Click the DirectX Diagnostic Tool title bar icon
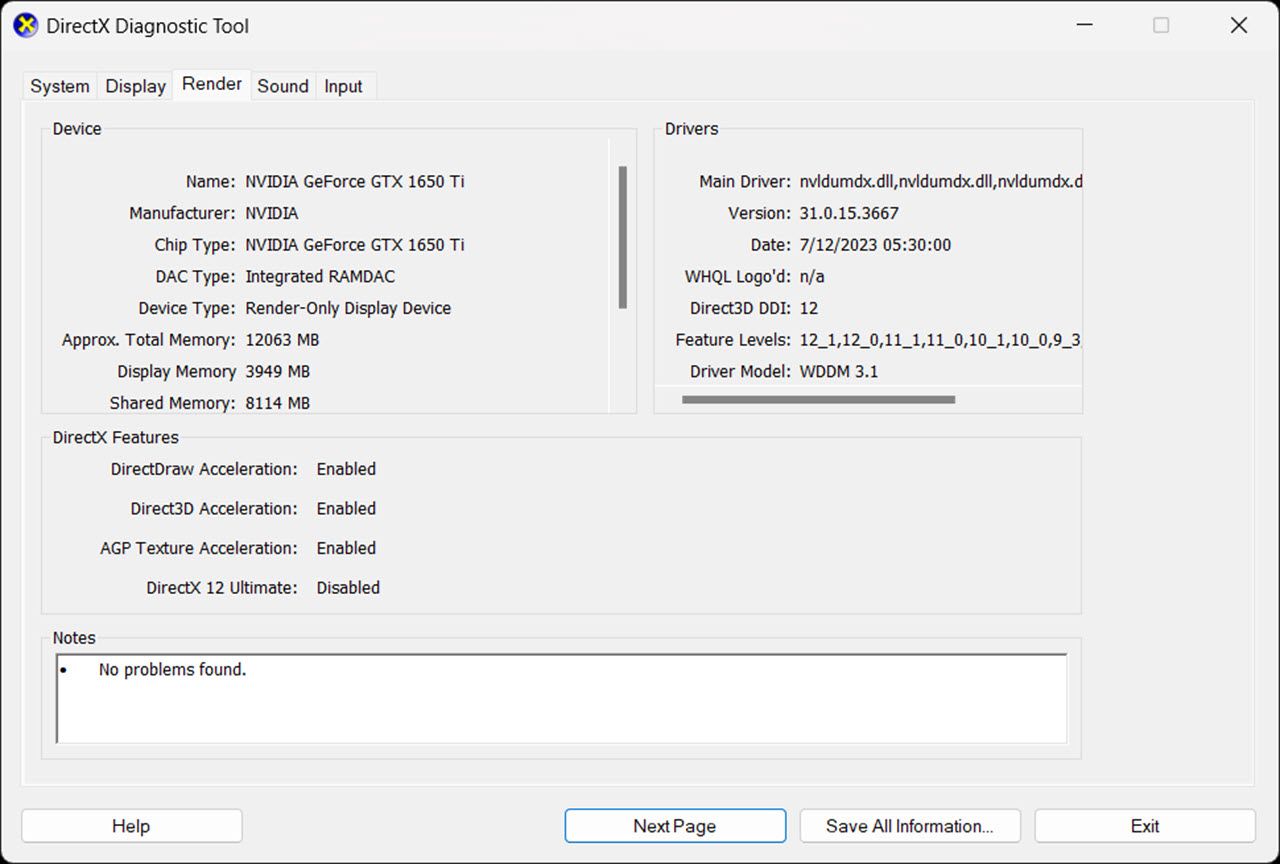This screenshot has width=1280, height=864. [25, 25]
